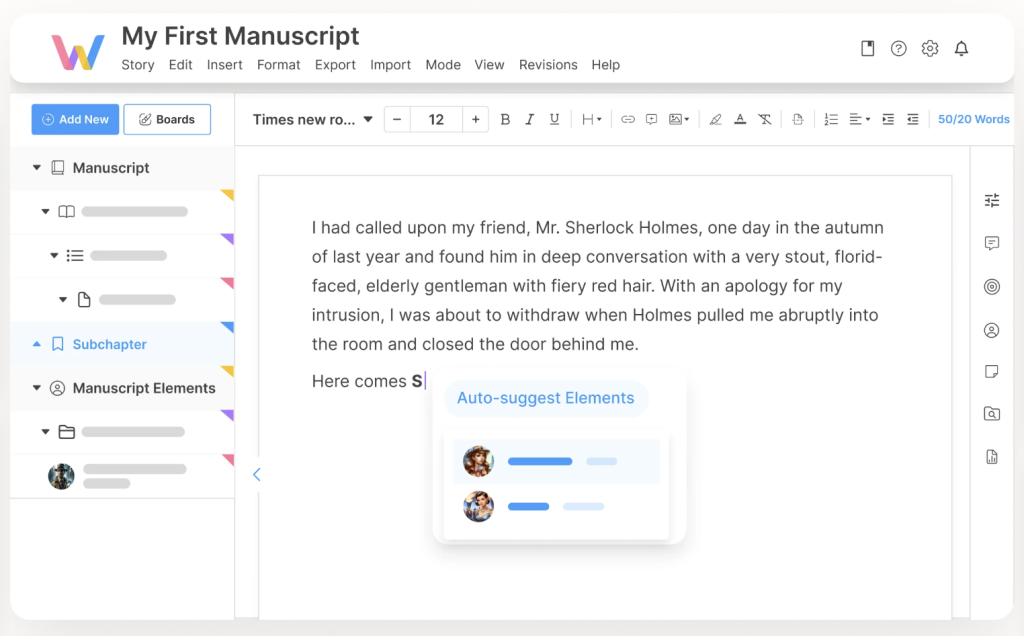The height and width of the screenshot is (636, 1024).
Task: Open the Revisions menu
Action: (x=548, y=65)
